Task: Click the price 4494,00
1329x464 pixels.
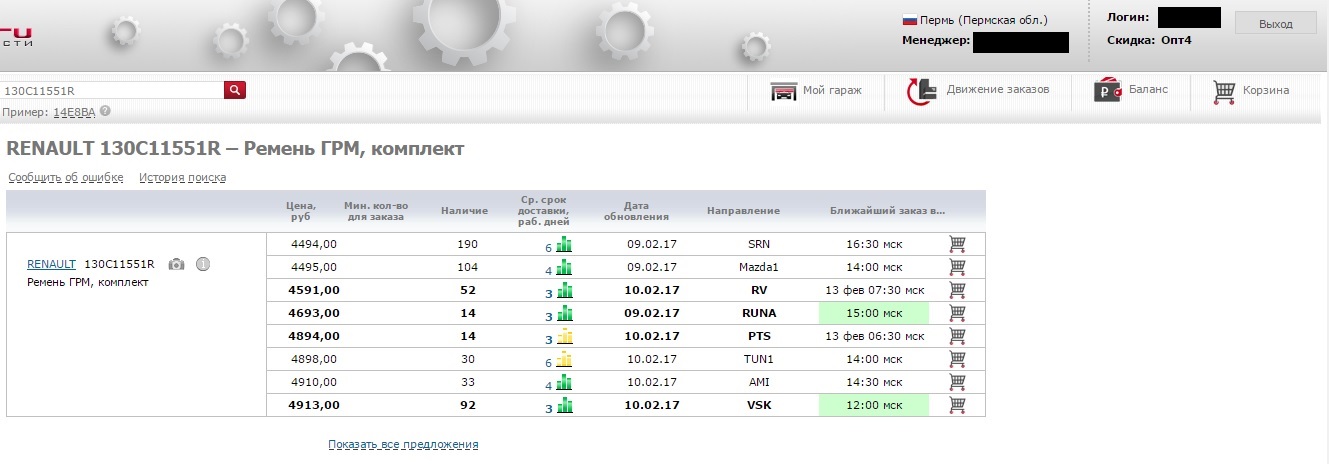Action: [314, 244]
